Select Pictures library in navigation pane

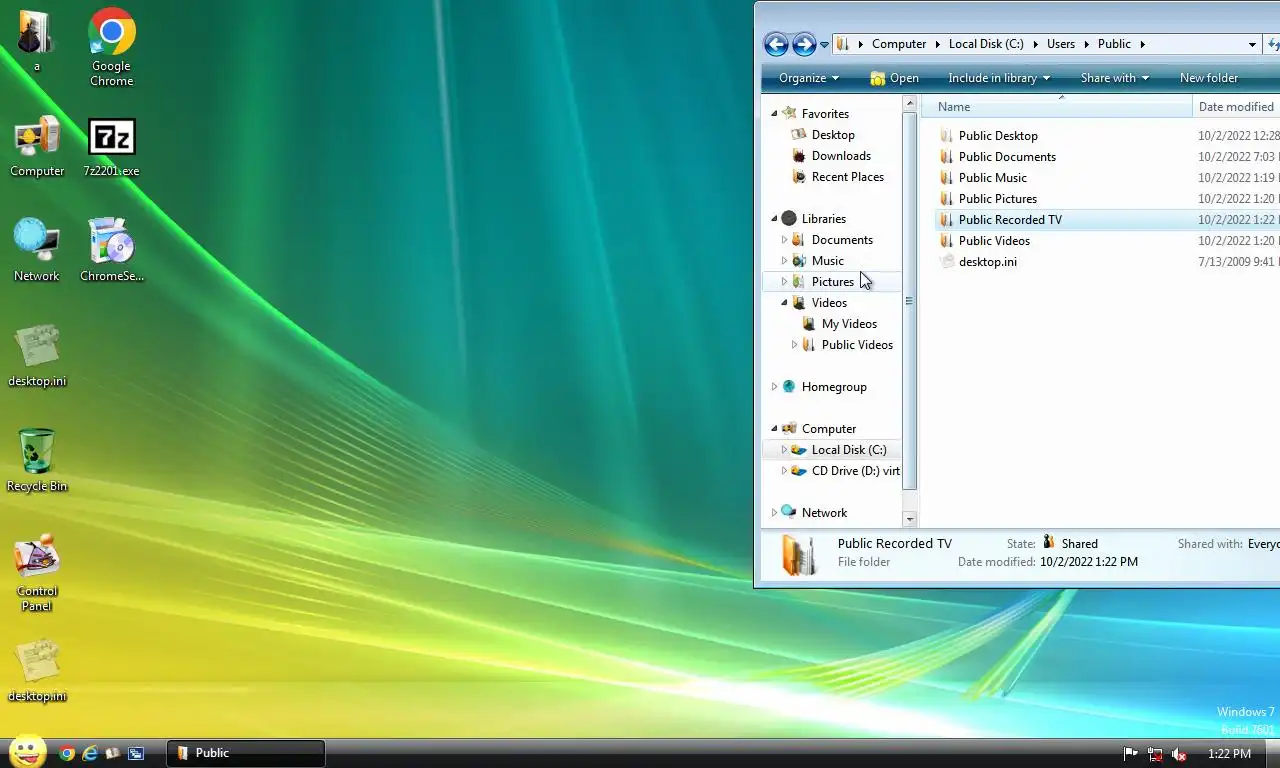pyautogui.click(x=832, y=282)
